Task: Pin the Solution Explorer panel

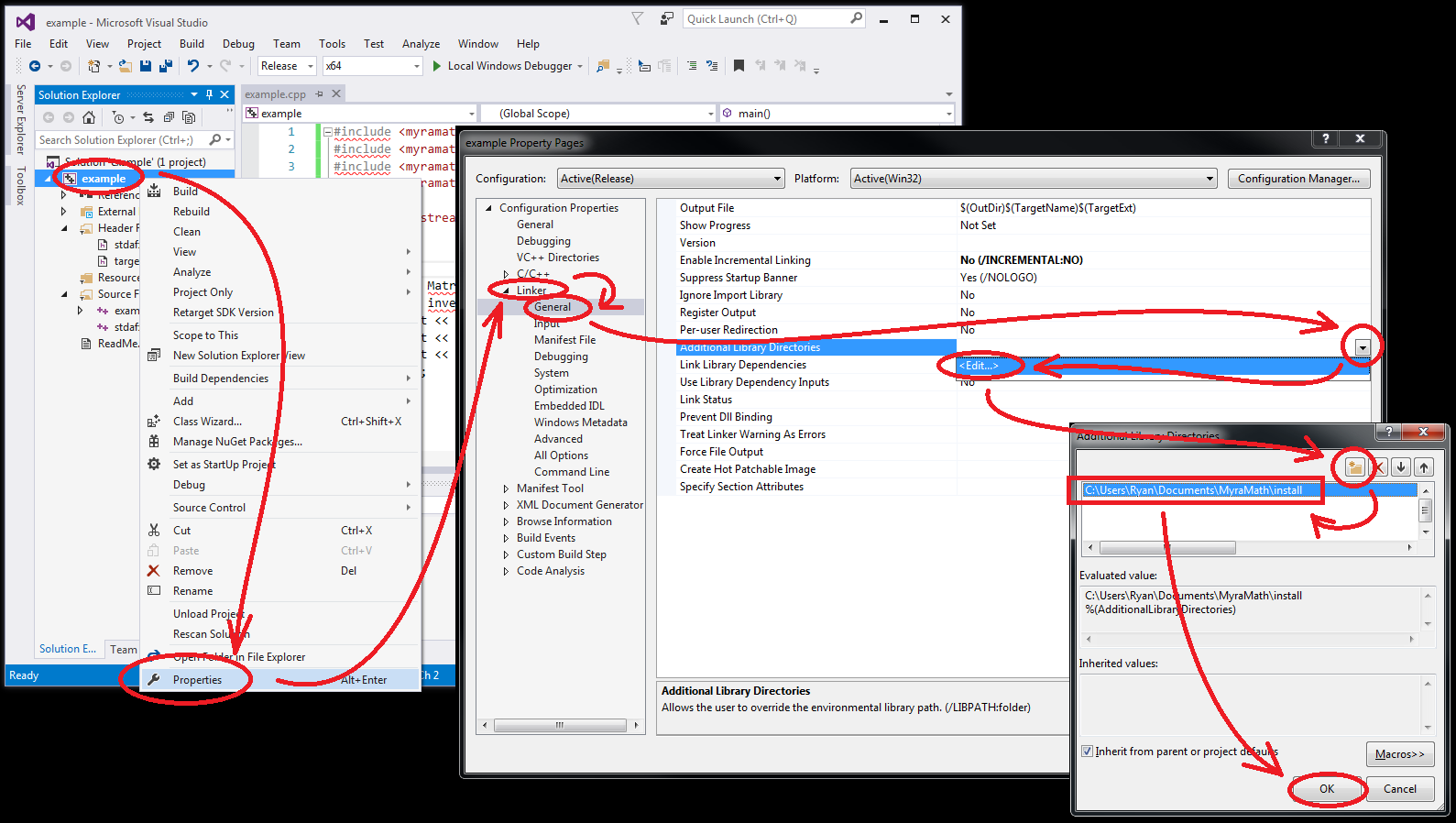Action: tap(210, 94)
